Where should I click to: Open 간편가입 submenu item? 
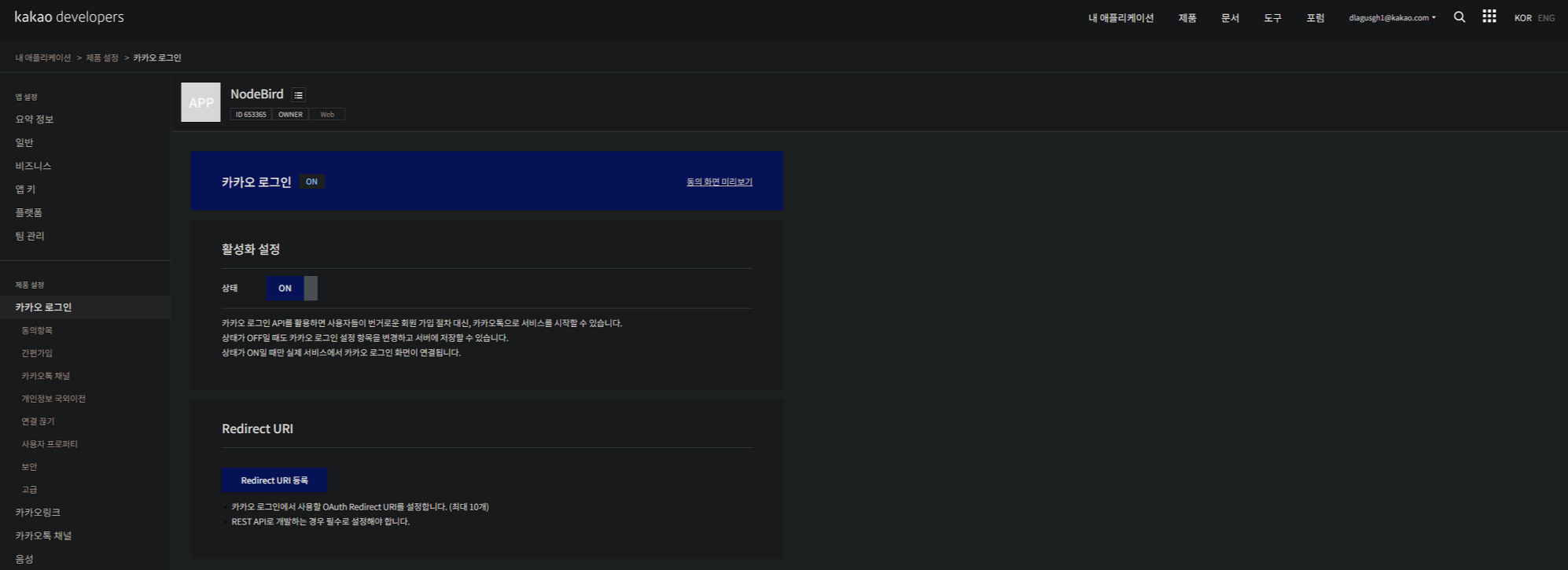coord(37,354)
